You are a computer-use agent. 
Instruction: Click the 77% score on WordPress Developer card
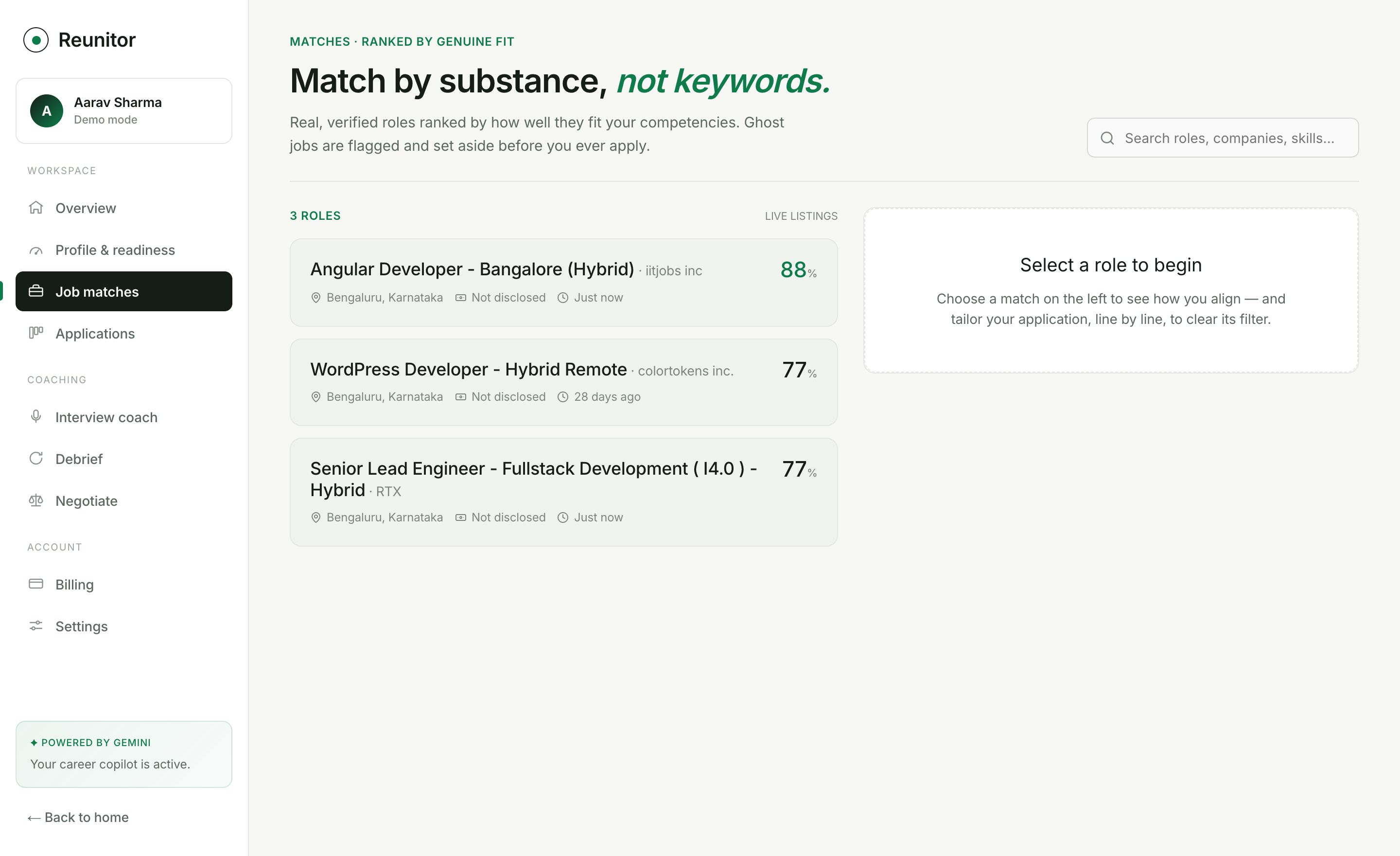point(800,370)
